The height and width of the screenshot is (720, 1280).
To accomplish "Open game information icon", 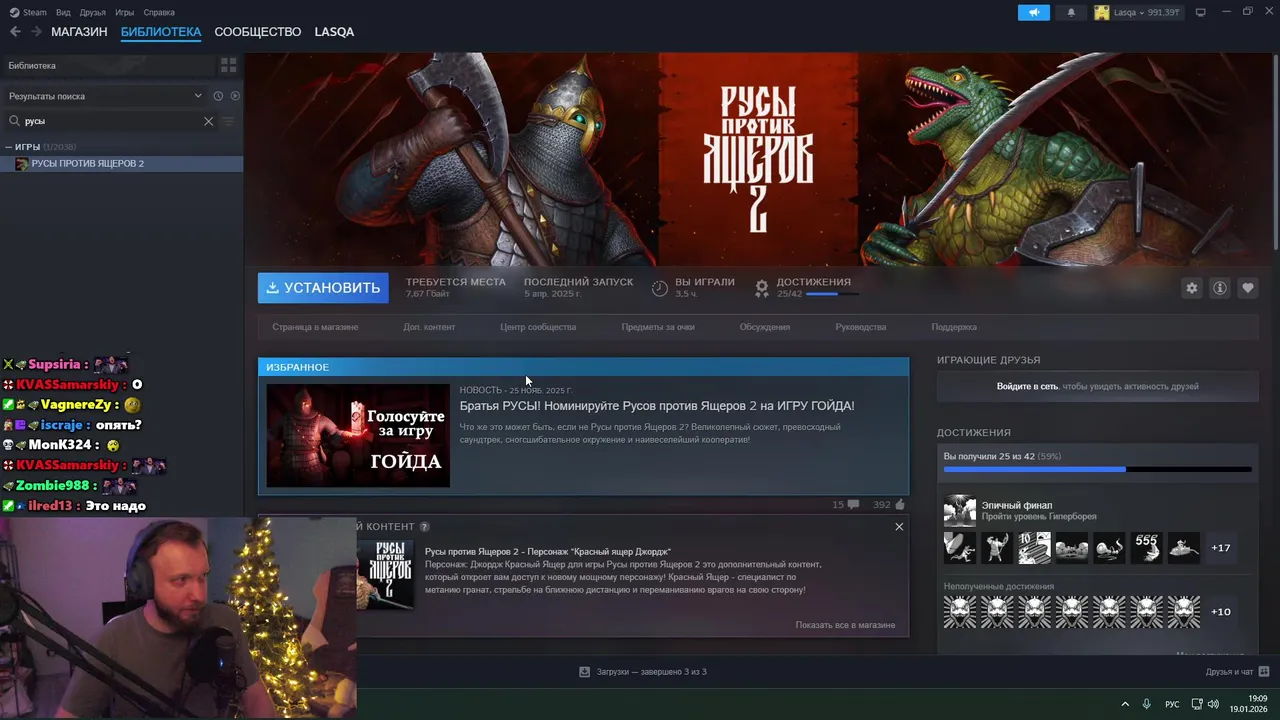I will click(1219, 288).
